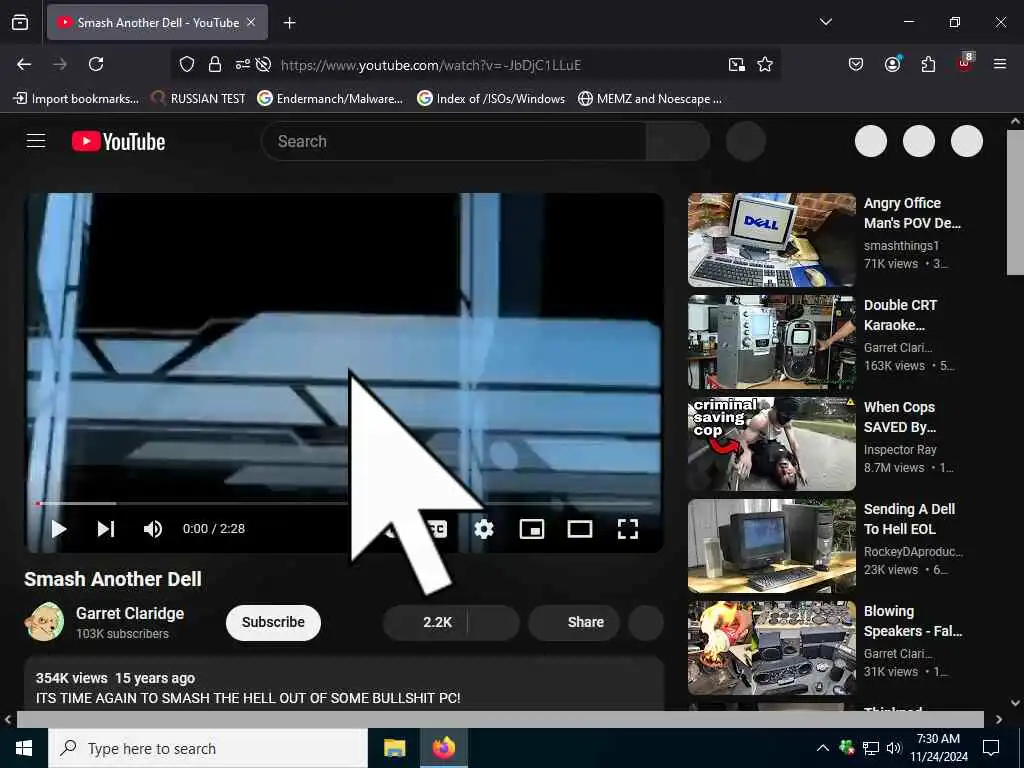Focus the YouTube Search field

[454, 141]
